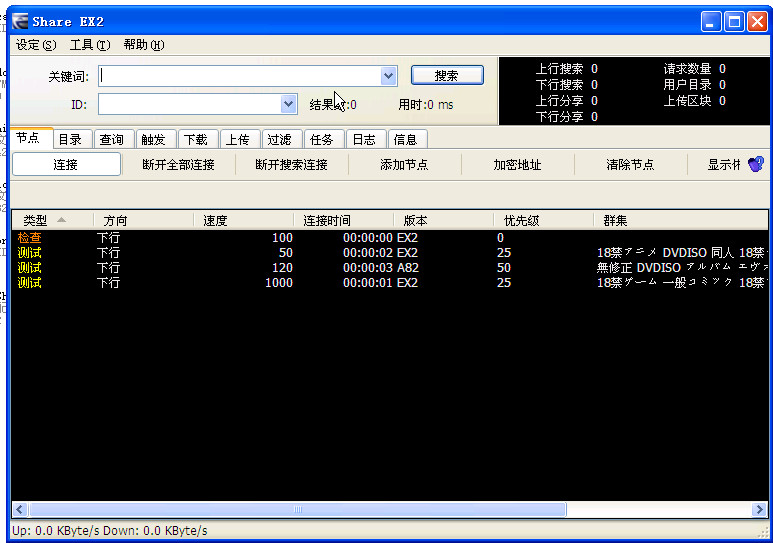
Task: Switch to the 日志 tab
Action: pos(366,140)
